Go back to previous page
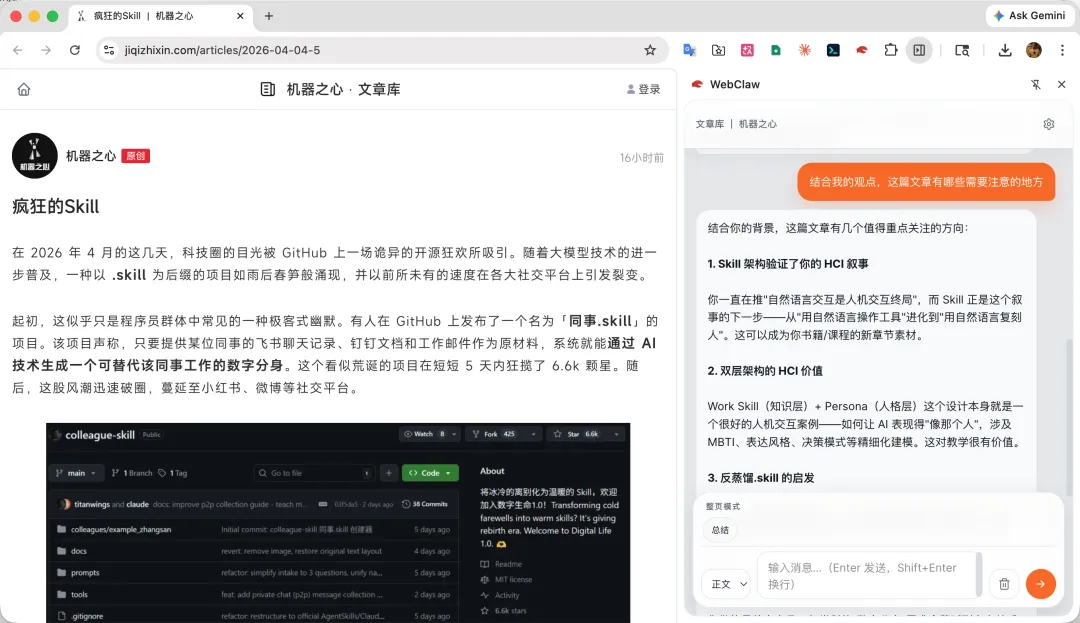Image resolution: width=1080 pixels, height=623 pixels. click(x=18, y=50)
